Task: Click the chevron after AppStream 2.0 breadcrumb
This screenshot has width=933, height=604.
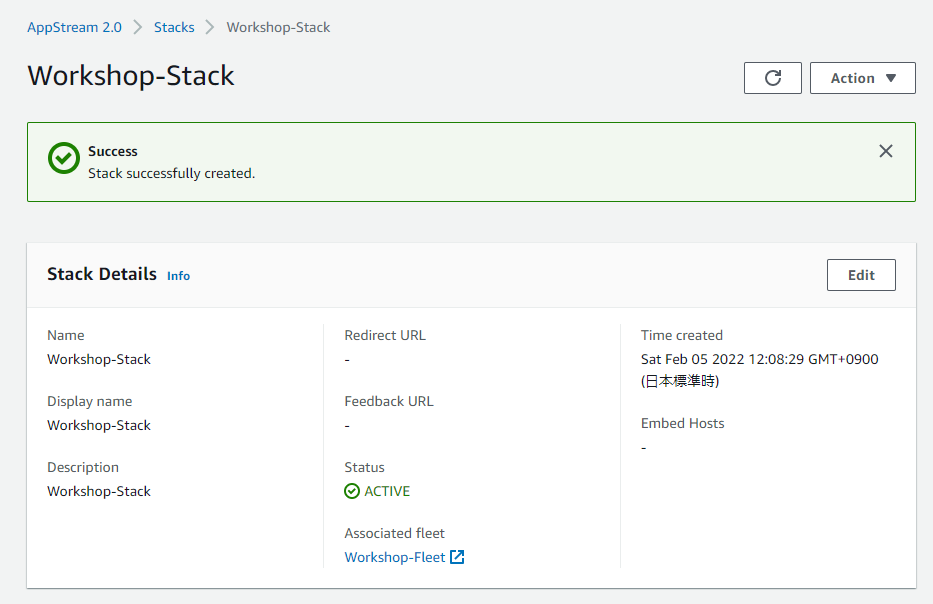Action: point(138,27)
